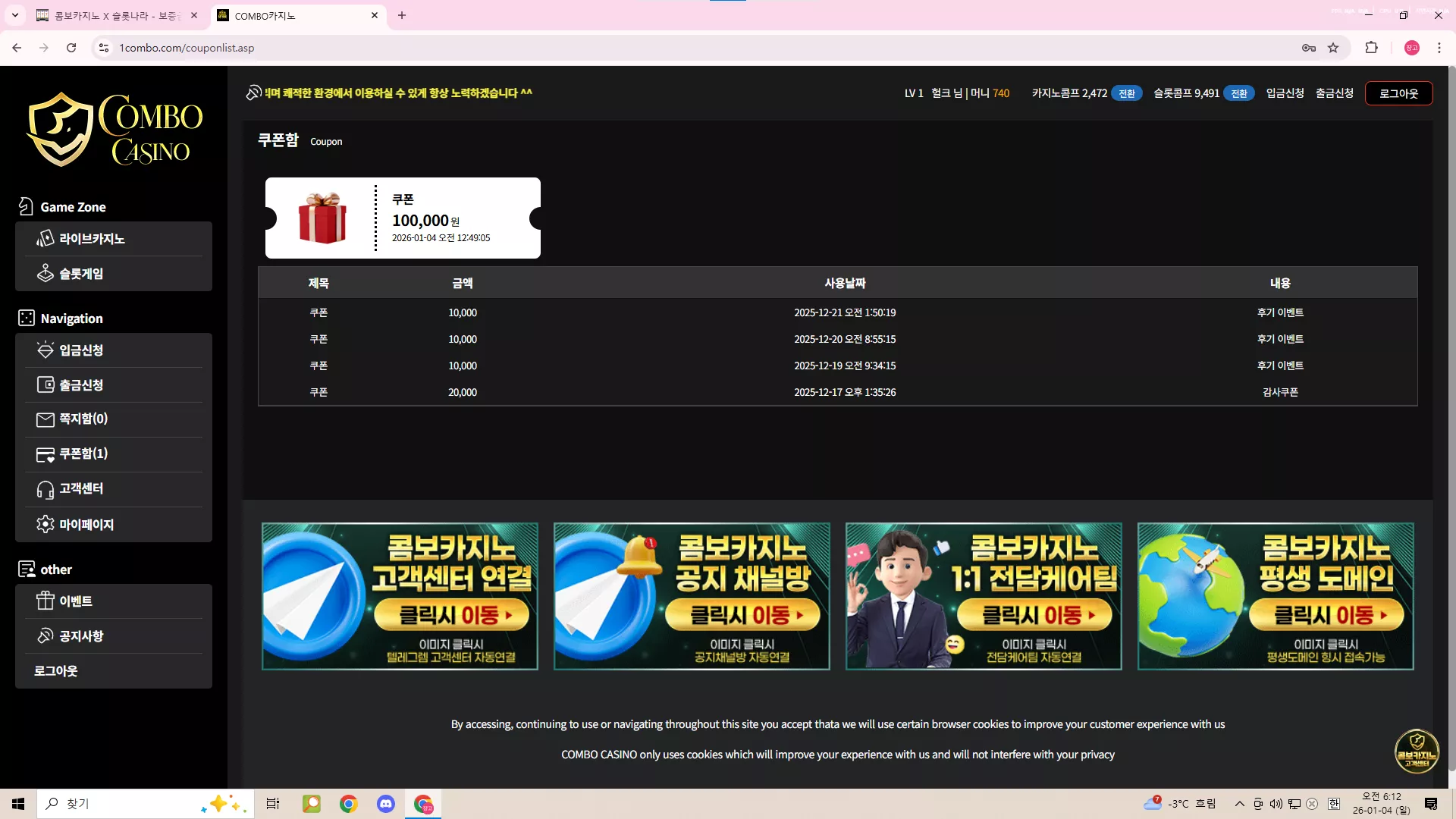Screen dimensions: 1456x819
Task: Open a new browser tab
Action: tap(402, 16)
